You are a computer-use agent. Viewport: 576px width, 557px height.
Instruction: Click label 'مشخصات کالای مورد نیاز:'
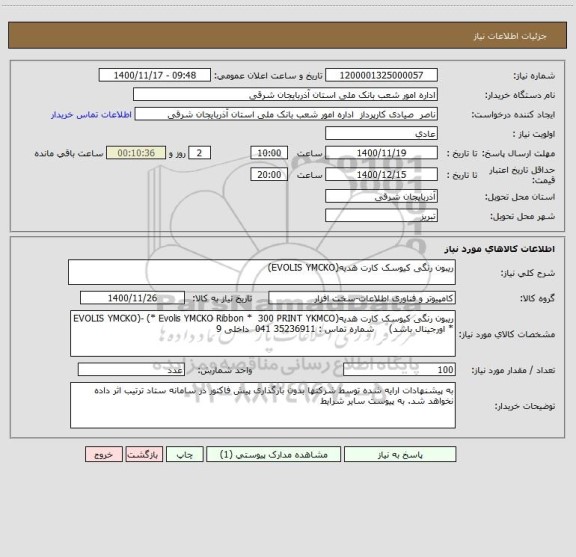(x=507, y=334)
